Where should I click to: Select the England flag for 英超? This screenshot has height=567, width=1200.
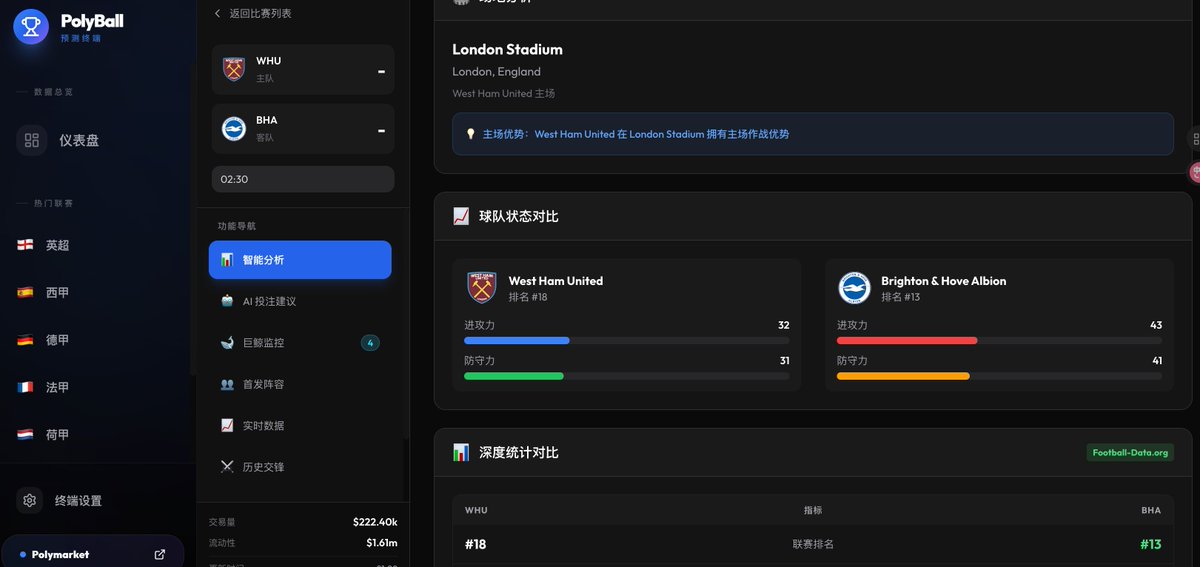coord(25,245)
